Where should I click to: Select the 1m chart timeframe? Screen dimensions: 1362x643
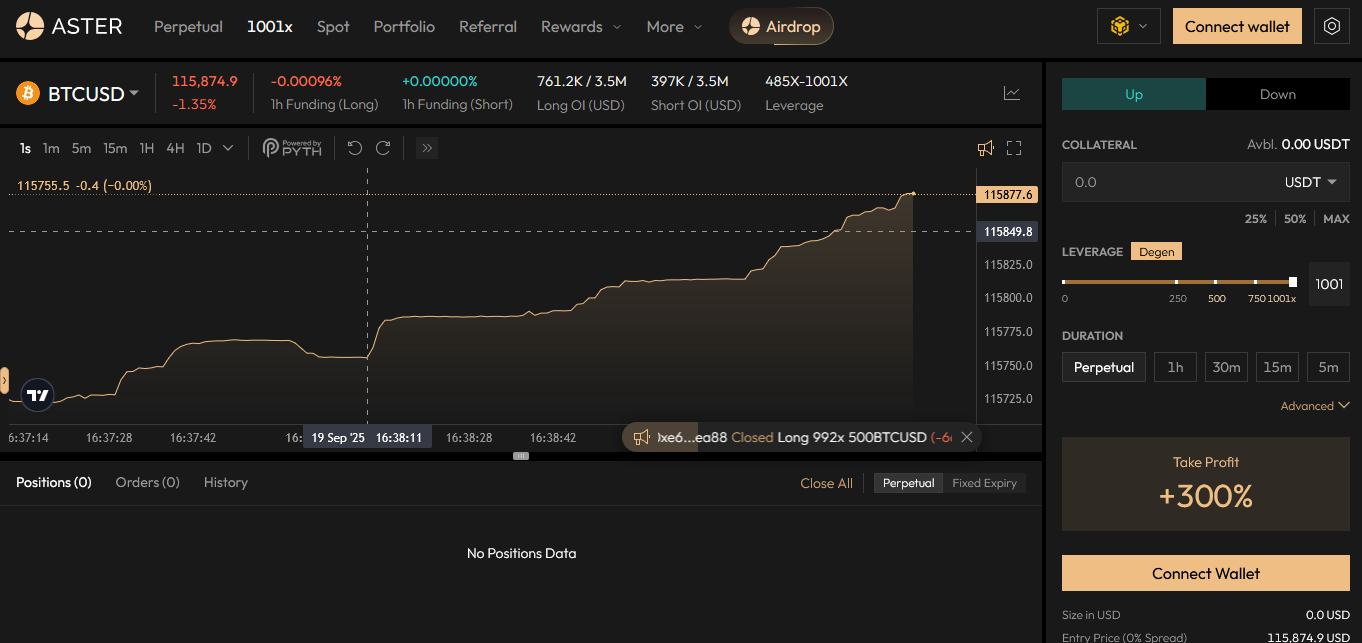[51, 147]
